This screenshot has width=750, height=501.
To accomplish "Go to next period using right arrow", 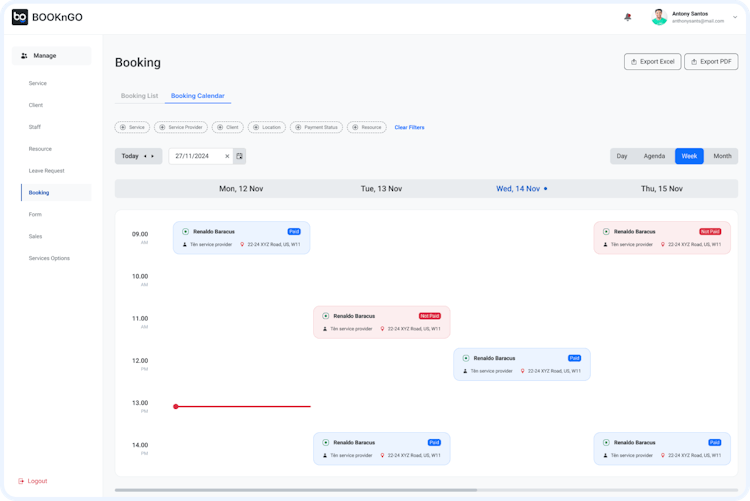I will tap(153, 156).
